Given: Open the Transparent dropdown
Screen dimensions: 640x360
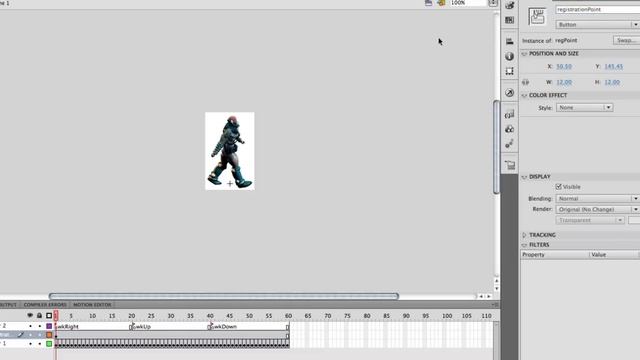Looking at the screenshot, I should click(590, 220).
